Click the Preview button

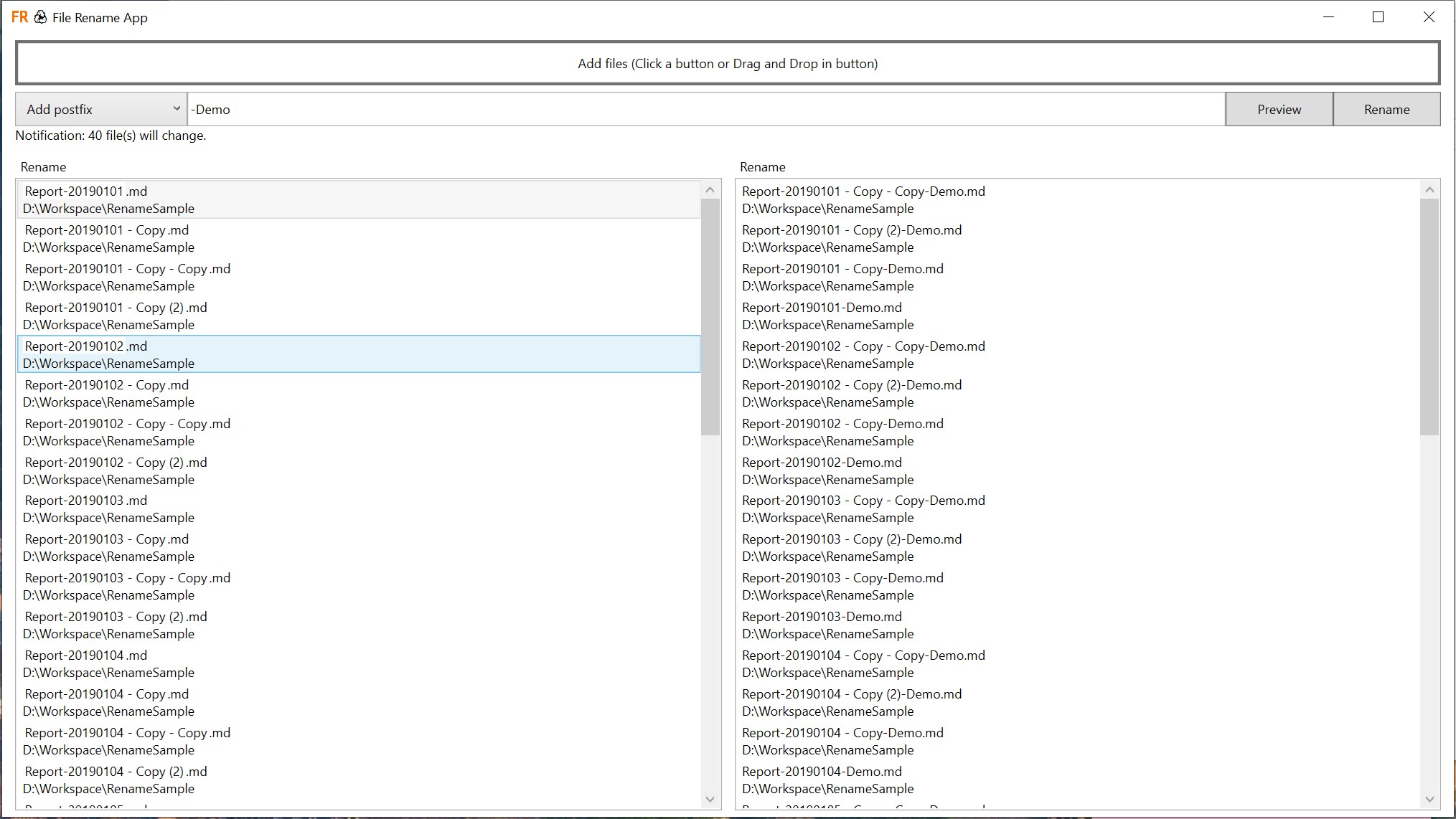coord(1279,110)
